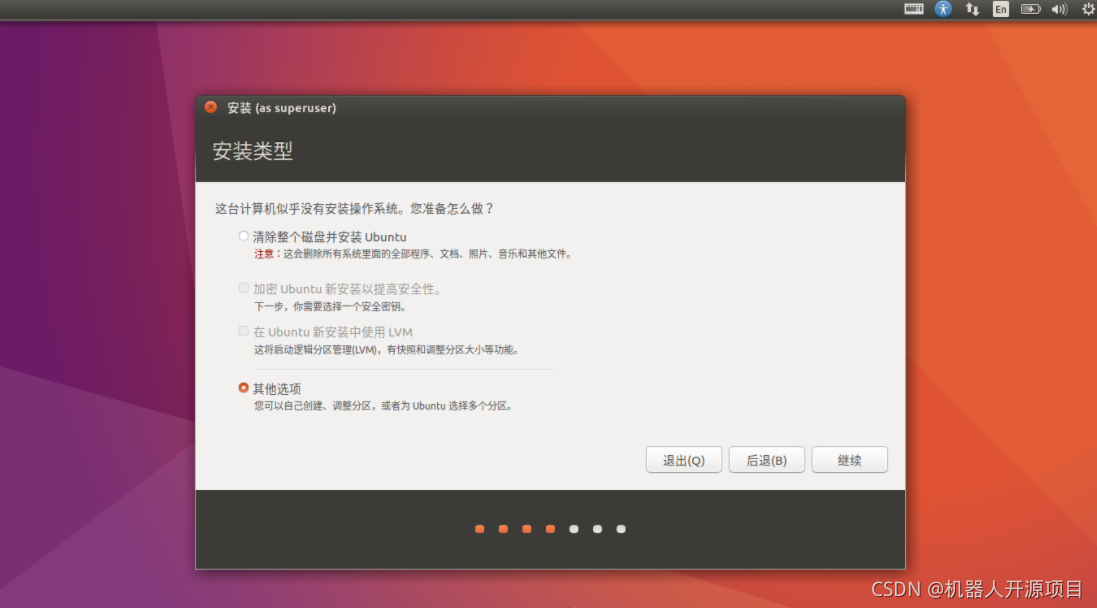Open the keyboard indicator in top panel

click(914, 9)
